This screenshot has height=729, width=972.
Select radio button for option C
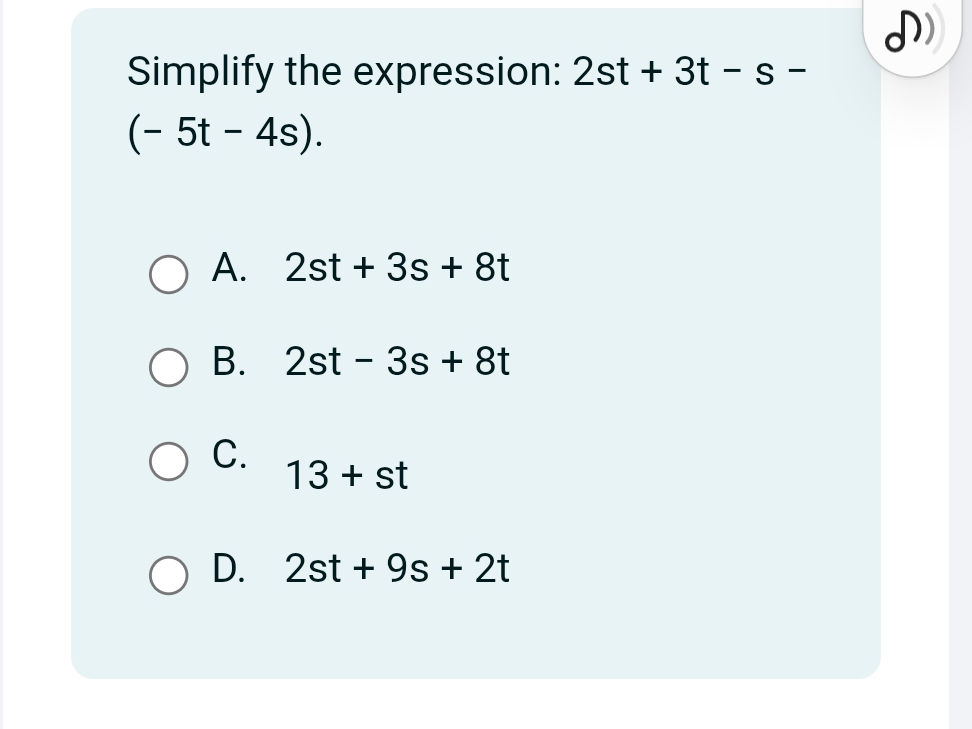click(x=168, y=461)
